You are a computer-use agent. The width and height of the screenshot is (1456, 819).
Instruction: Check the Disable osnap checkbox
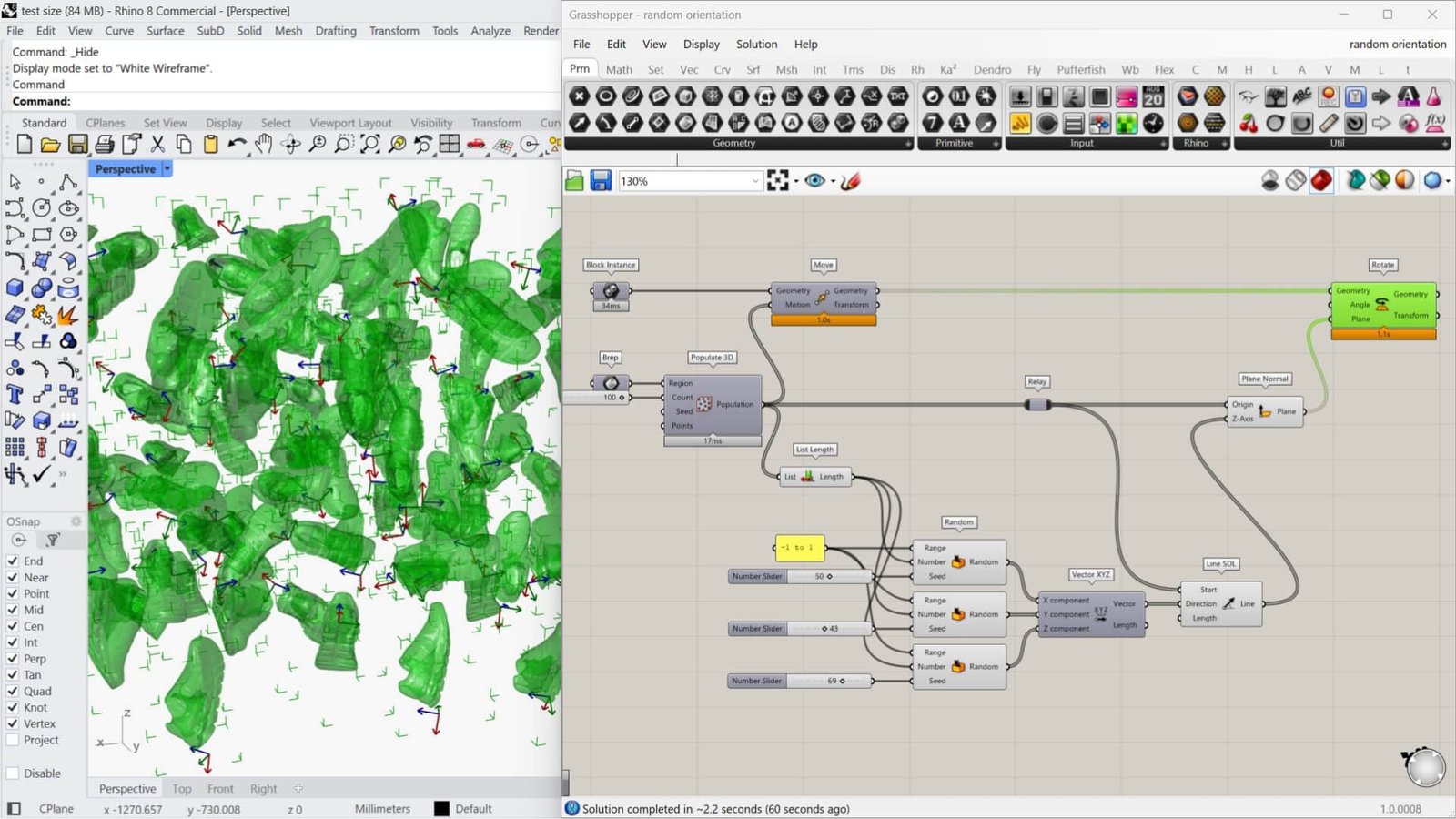coord(13,773)
